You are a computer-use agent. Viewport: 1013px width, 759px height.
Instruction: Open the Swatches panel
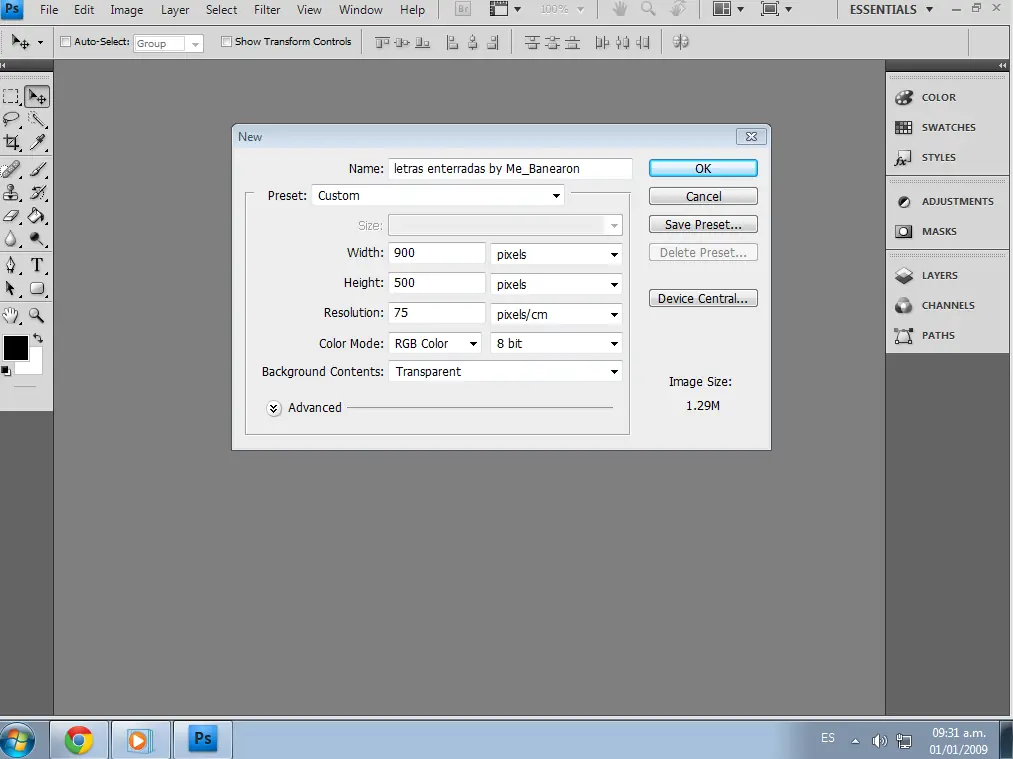click(947, 127)
